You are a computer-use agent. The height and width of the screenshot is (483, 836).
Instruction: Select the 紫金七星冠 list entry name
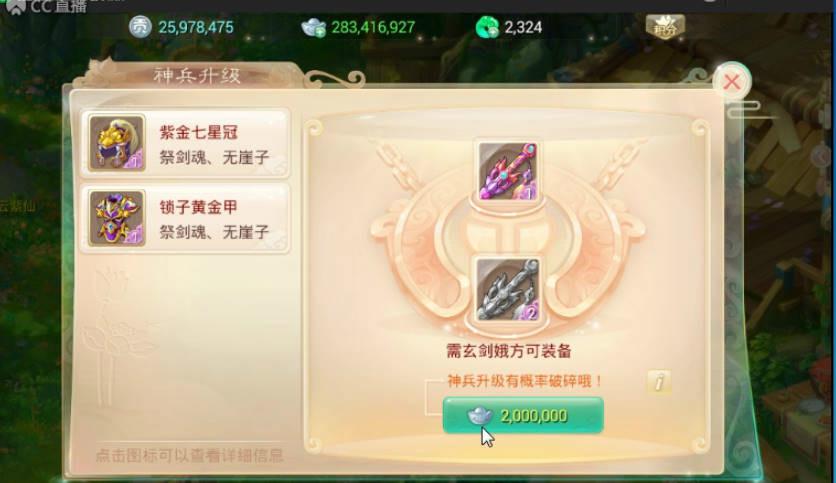coord(198,132)
